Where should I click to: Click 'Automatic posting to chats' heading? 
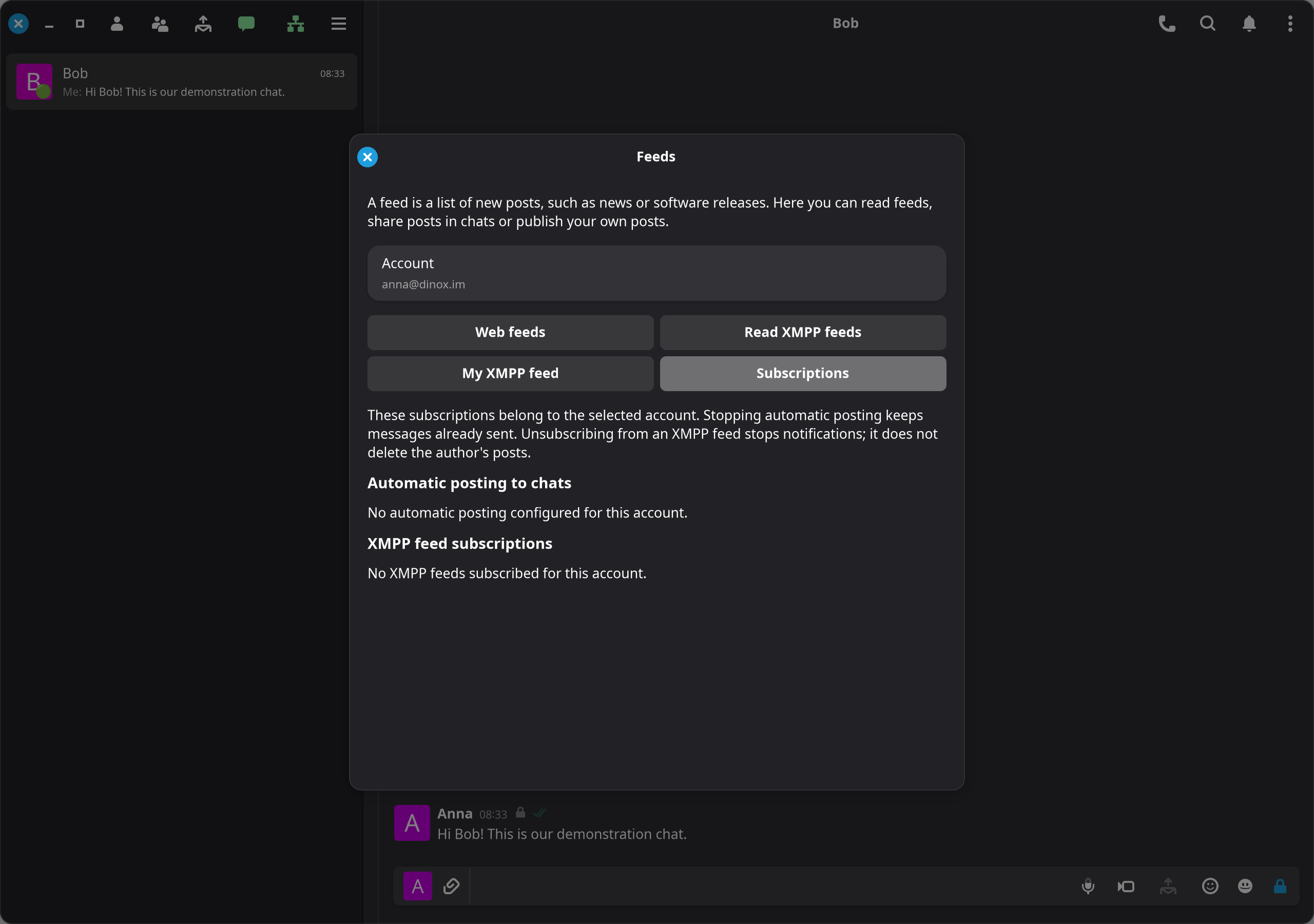click(469, 483)
